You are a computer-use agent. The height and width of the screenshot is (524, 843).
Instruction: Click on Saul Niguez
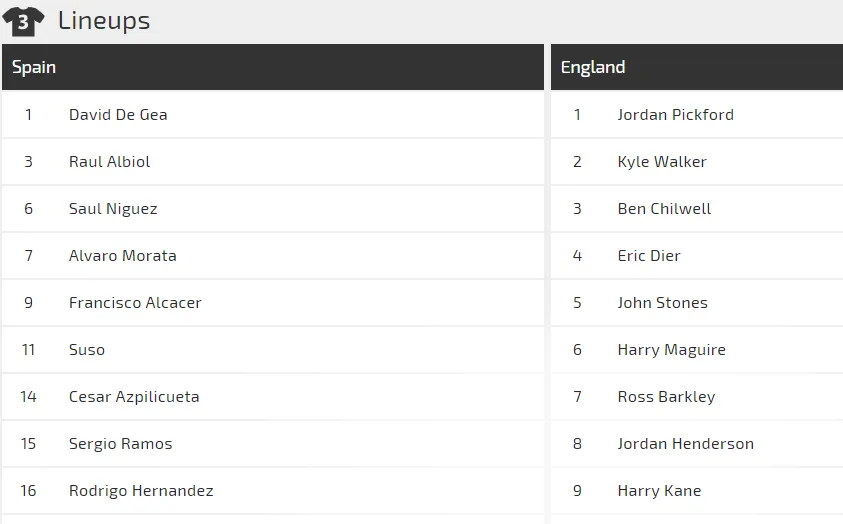point(113,209)
